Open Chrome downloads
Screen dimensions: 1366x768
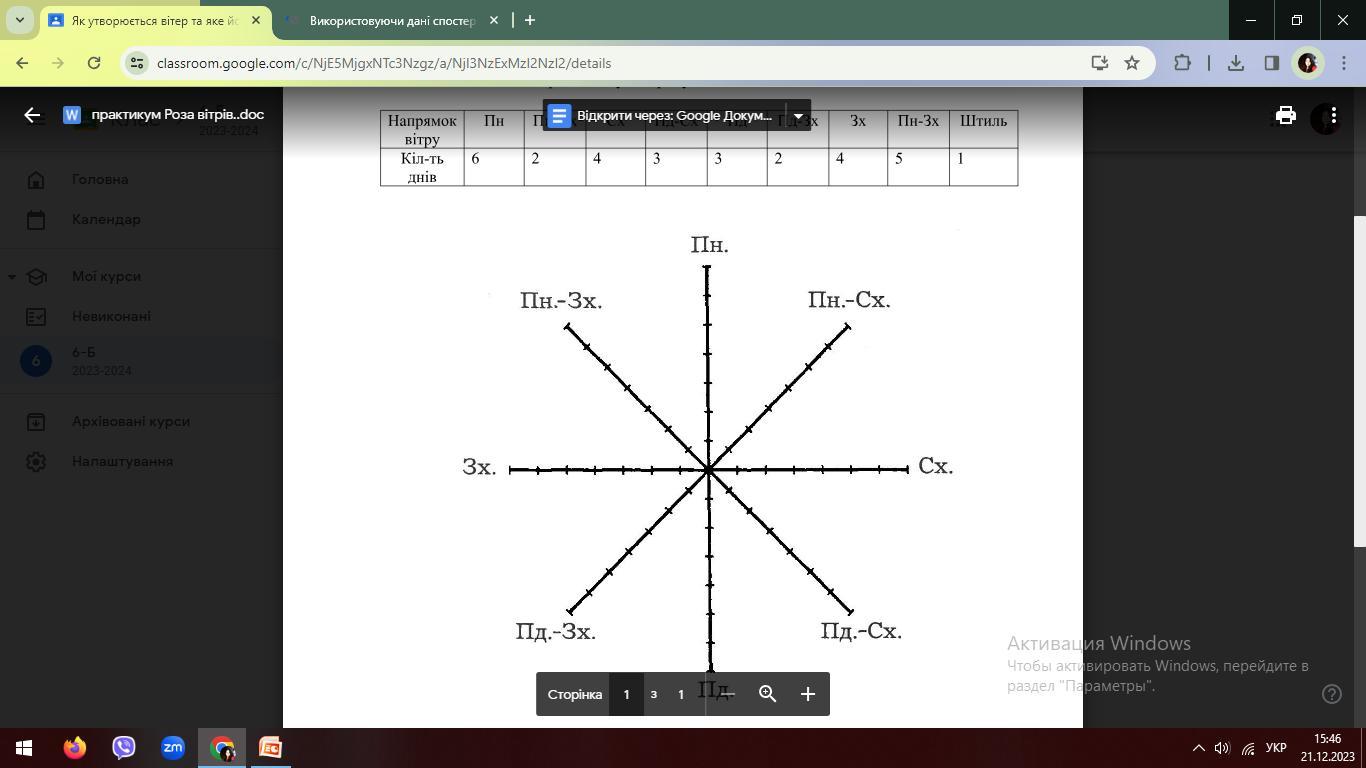point(1236,63)
